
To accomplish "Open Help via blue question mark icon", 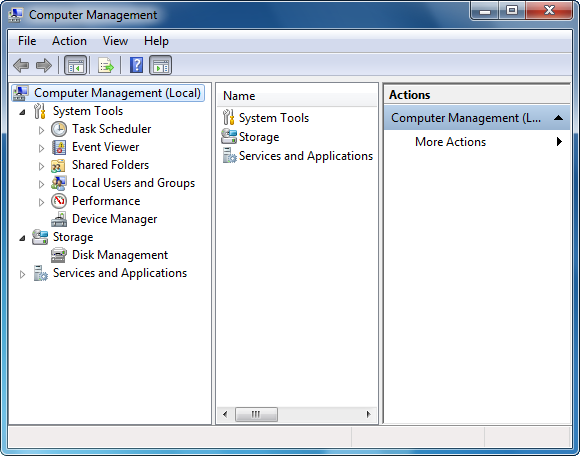I will click(x=136, y=65).
